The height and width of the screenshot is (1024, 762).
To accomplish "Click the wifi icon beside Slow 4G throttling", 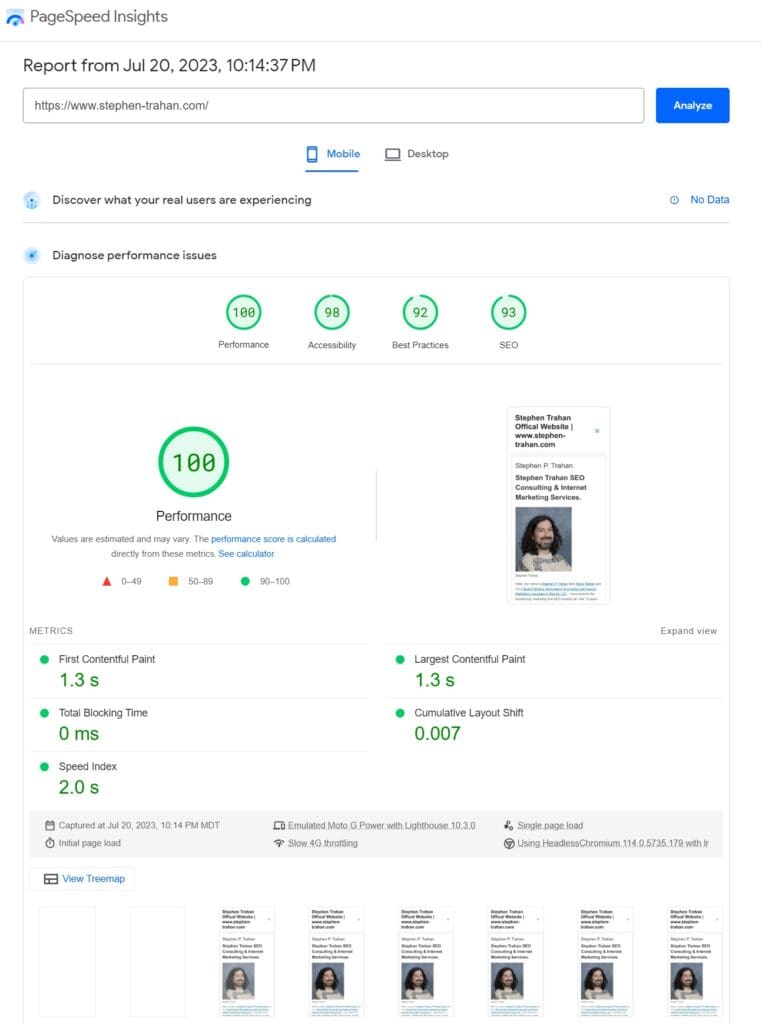I will (x=279, y=843).
